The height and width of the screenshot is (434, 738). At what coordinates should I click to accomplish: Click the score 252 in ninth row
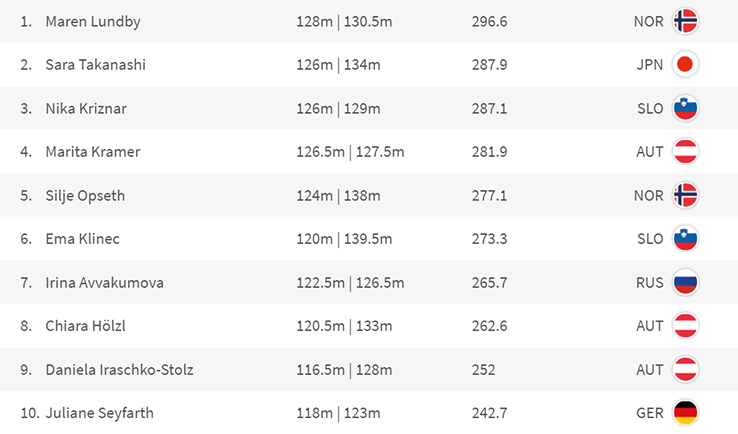point(483,370)
